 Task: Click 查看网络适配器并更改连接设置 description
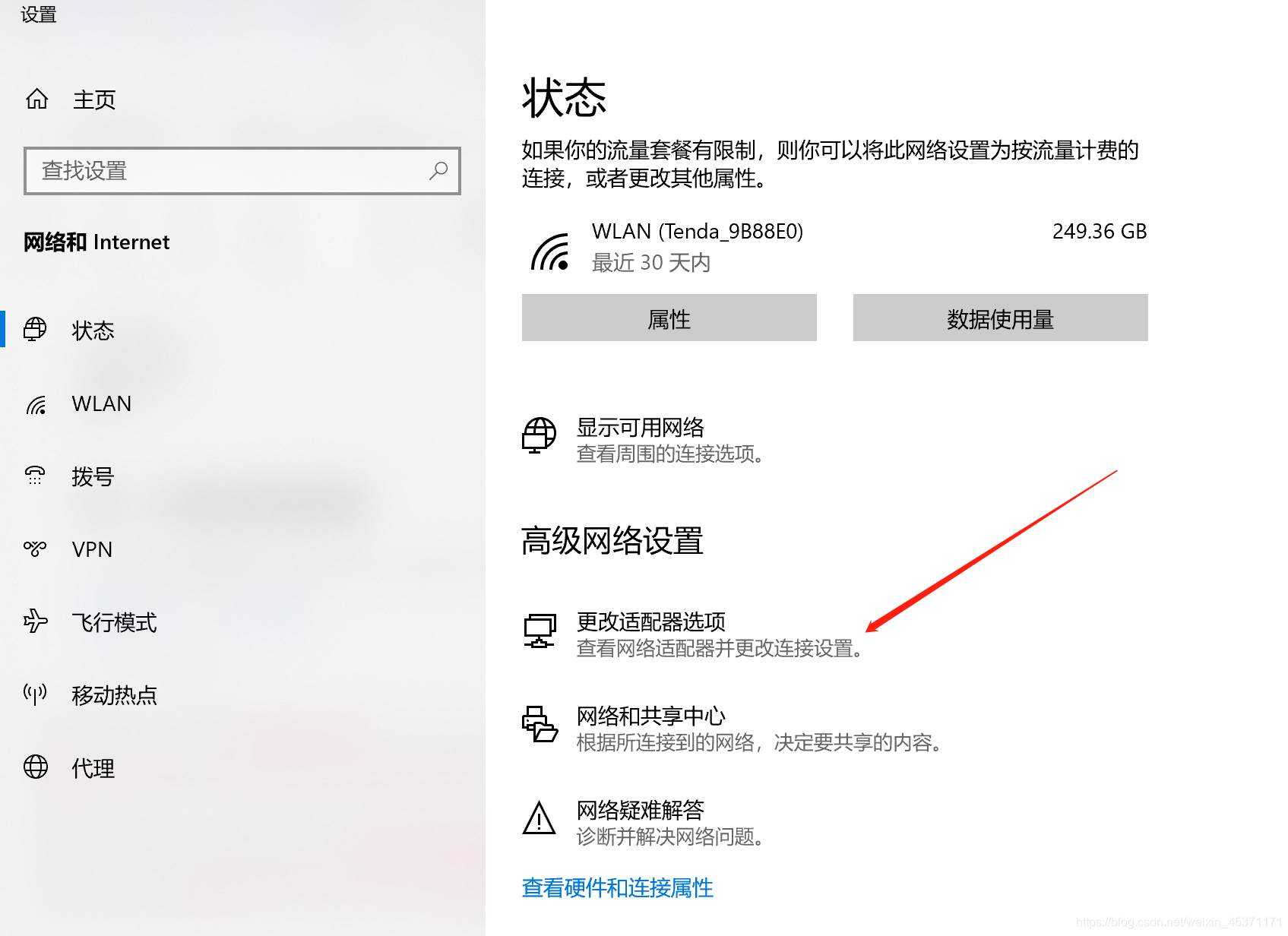720,649
